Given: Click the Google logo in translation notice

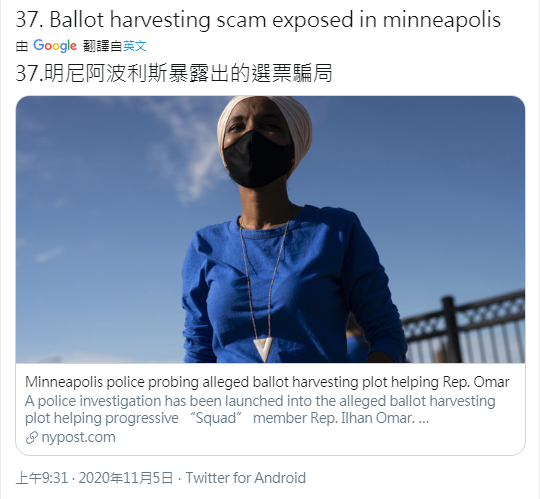Looking at the screenshot, I should tap(55, 46).
